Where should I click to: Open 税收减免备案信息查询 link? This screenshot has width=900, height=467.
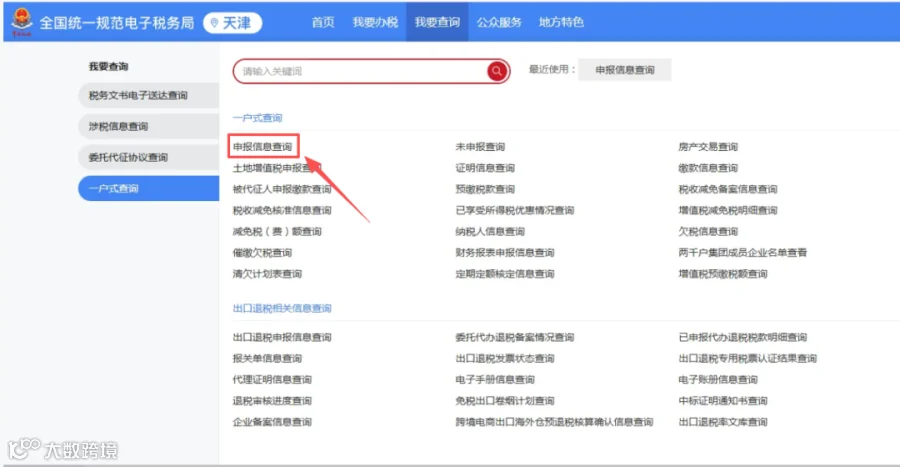pyautogui.click(x=728, y=189)
